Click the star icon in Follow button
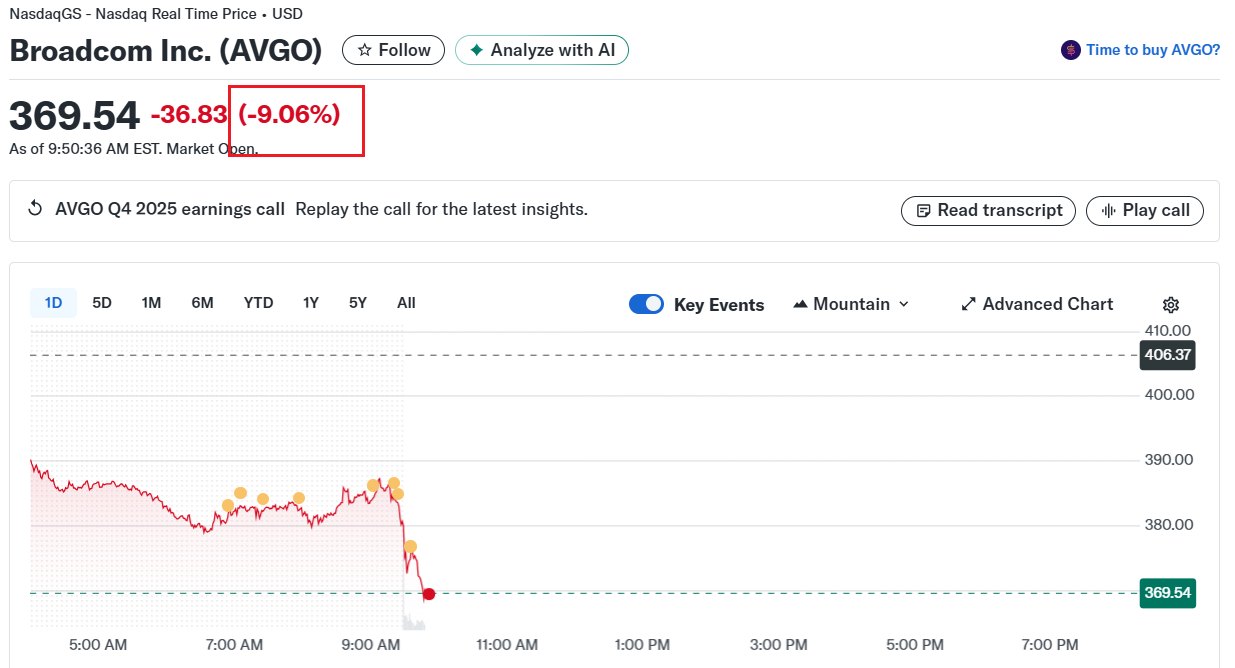 365,50
